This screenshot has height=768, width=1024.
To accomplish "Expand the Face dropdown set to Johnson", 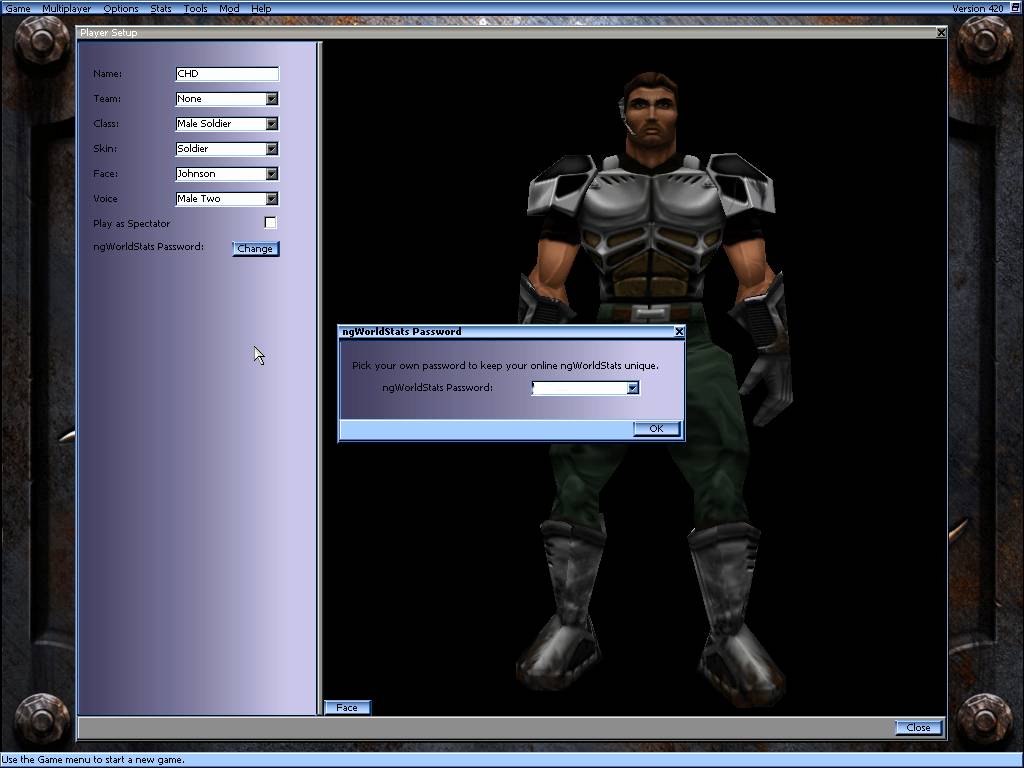I will click(x=272, y=174).
